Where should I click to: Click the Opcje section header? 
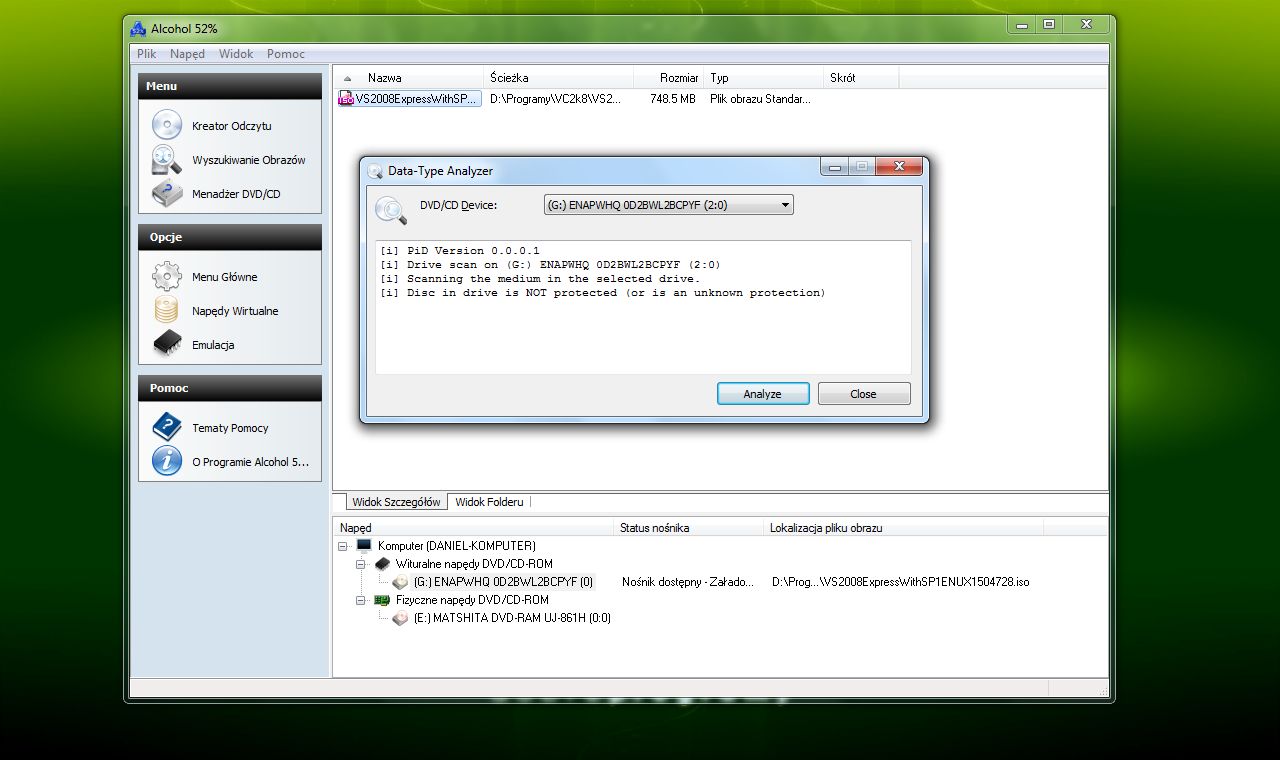230,237
